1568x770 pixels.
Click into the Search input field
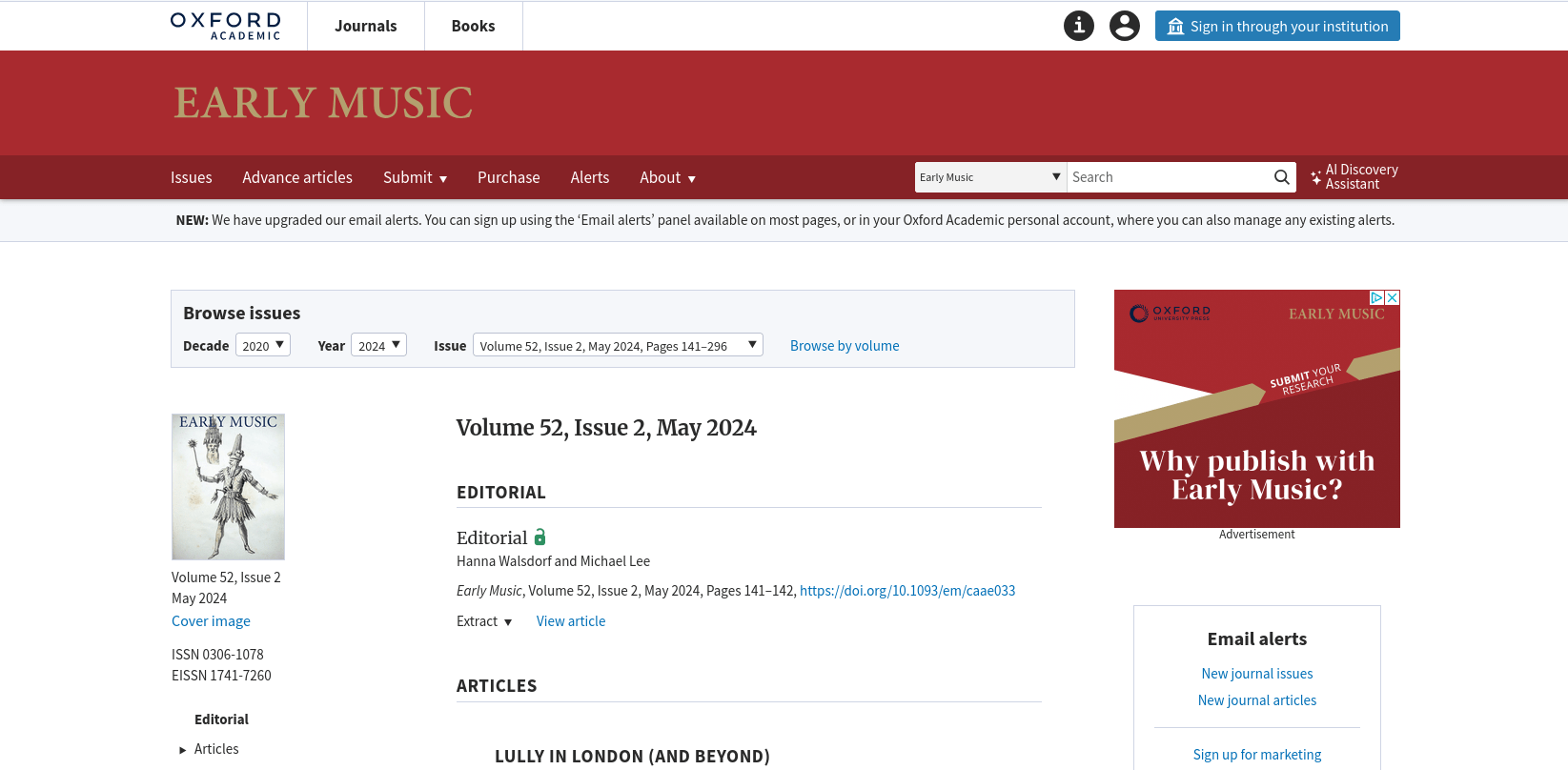tap(1169, 177)
